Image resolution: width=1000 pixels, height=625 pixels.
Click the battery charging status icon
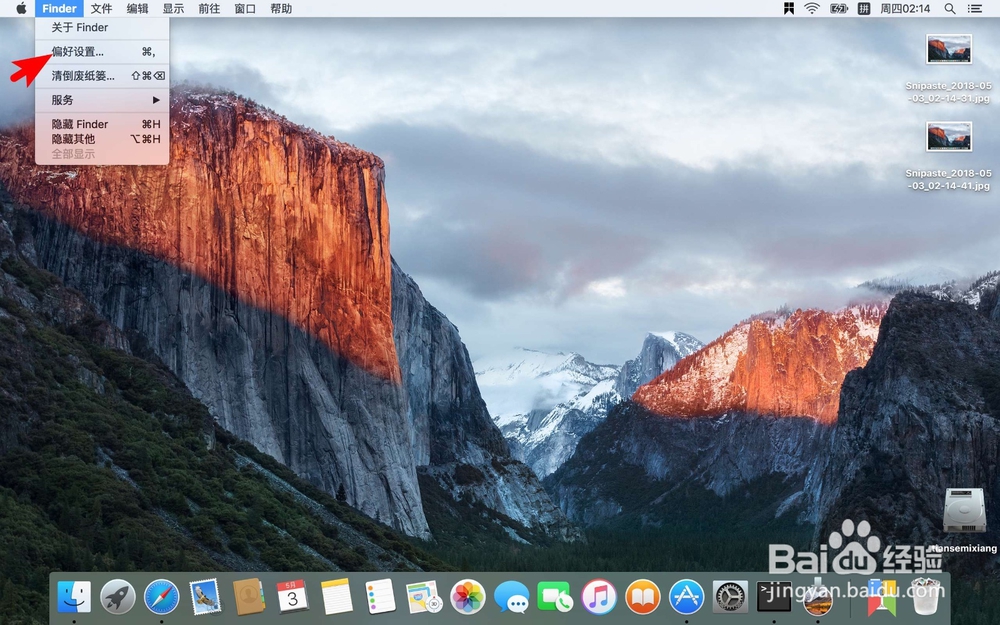coord(838,8)
